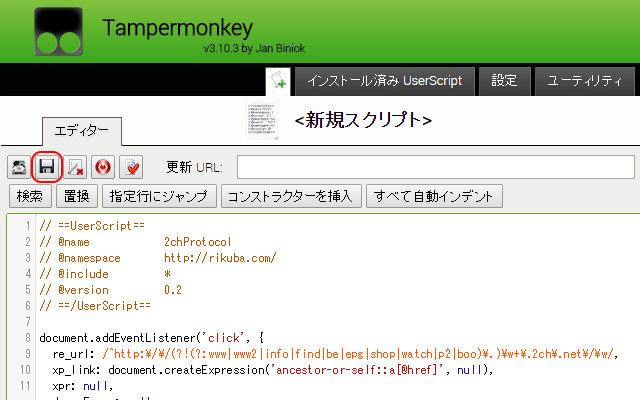Open the new script tab icon
Viewport: 640px width, 400px height.
279,81
